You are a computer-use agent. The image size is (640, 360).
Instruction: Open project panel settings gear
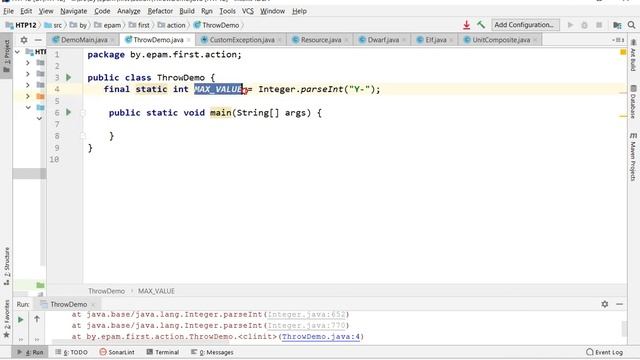(24, 40)
